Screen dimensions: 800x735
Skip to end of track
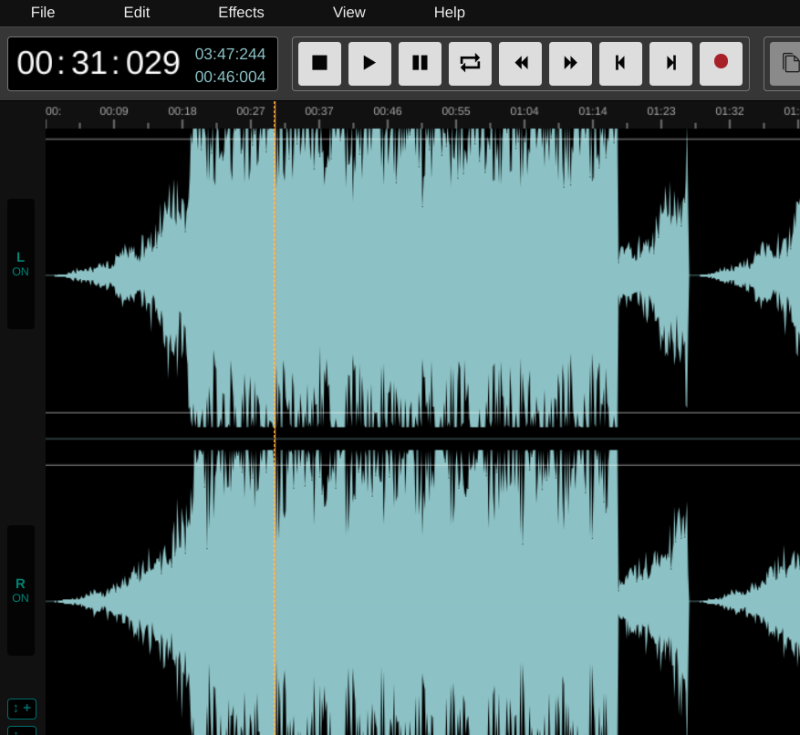pos(670,63)
